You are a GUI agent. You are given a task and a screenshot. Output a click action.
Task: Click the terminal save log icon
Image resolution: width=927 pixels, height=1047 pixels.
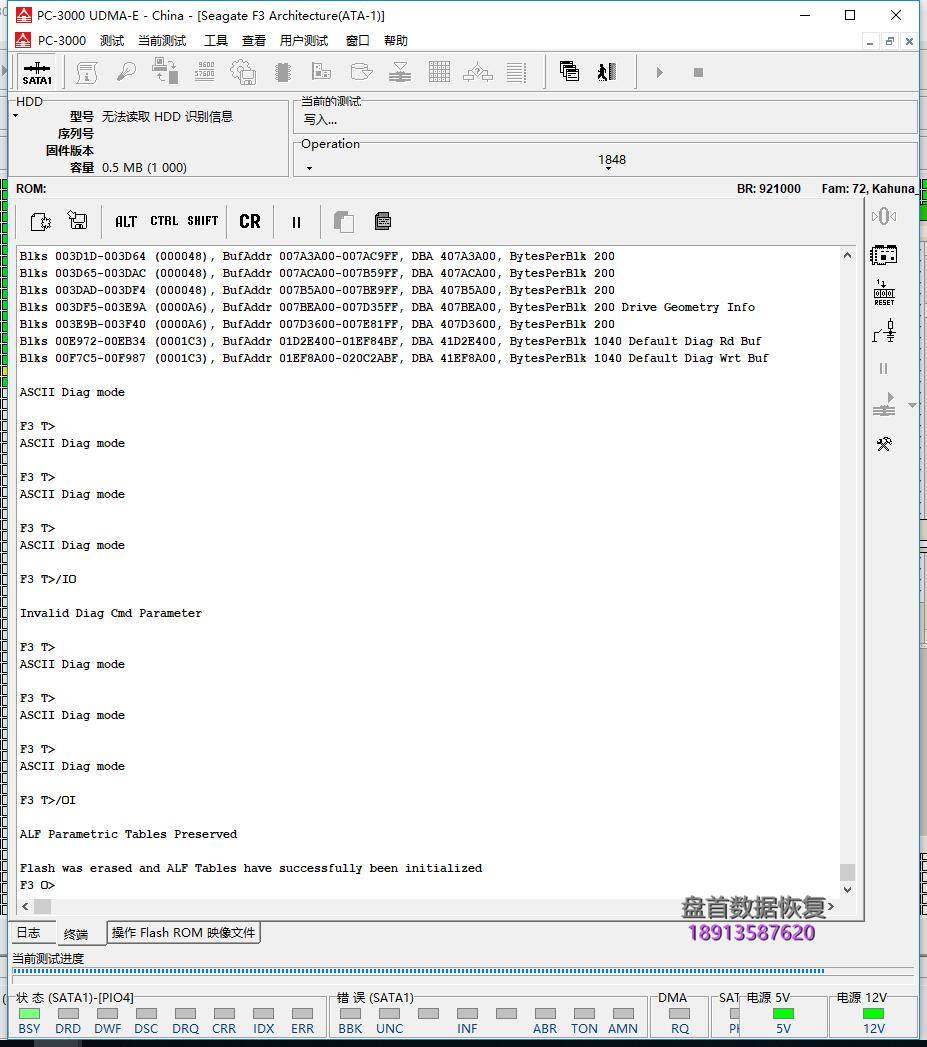[77, 220]
